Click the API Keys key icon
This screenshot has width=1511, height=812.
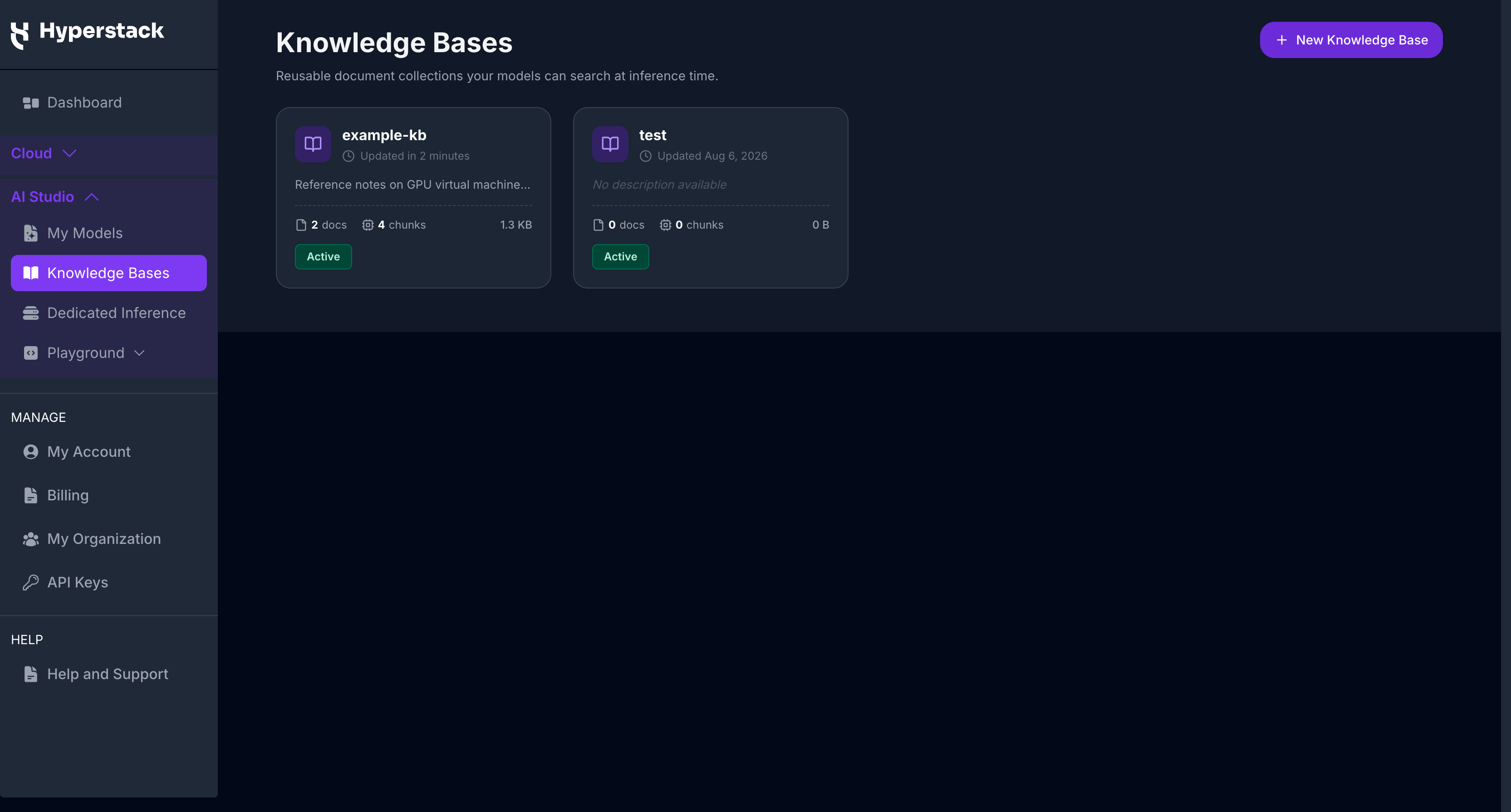[30, 582]
